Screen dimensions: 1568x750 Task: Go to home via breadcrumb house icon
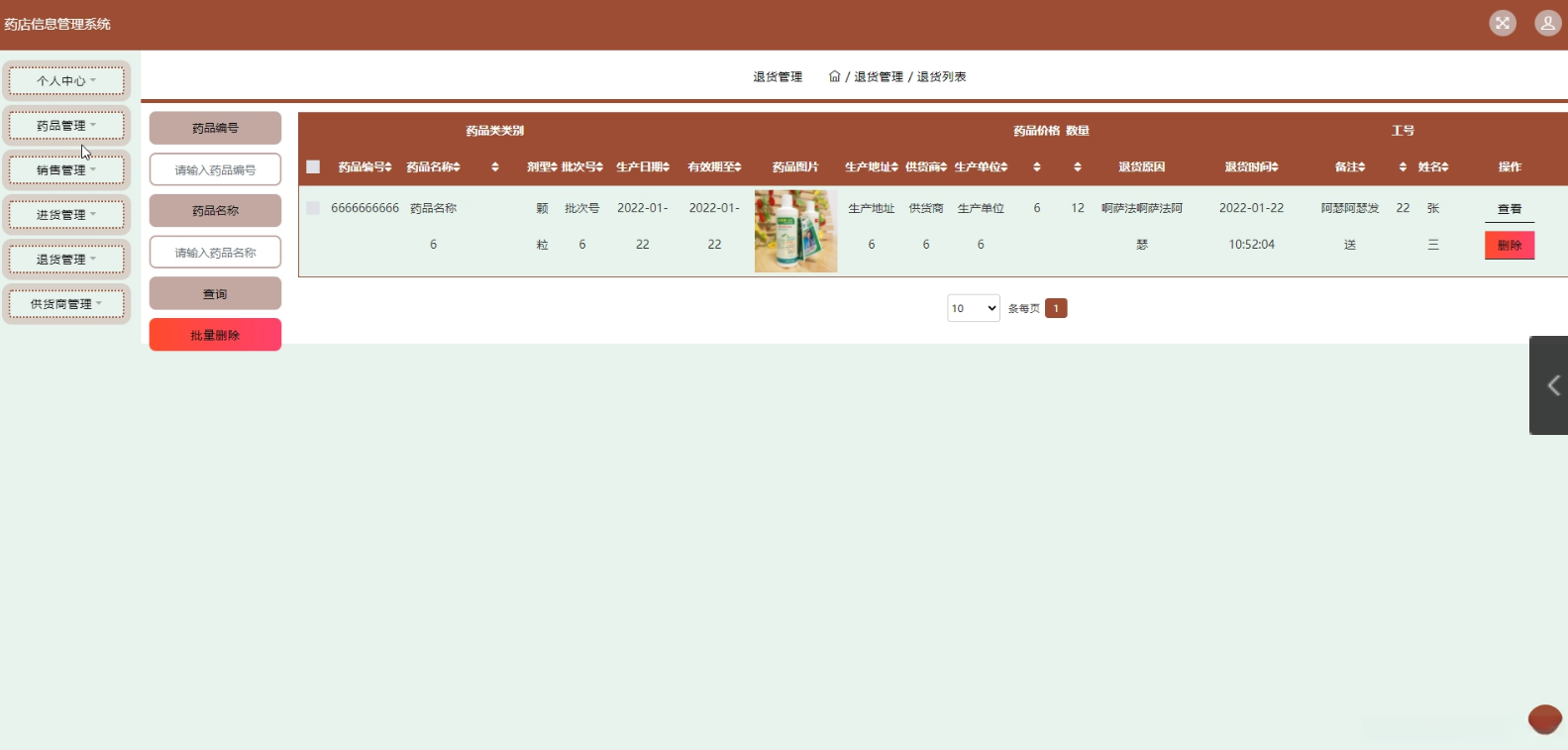click(x=835, y=76)
